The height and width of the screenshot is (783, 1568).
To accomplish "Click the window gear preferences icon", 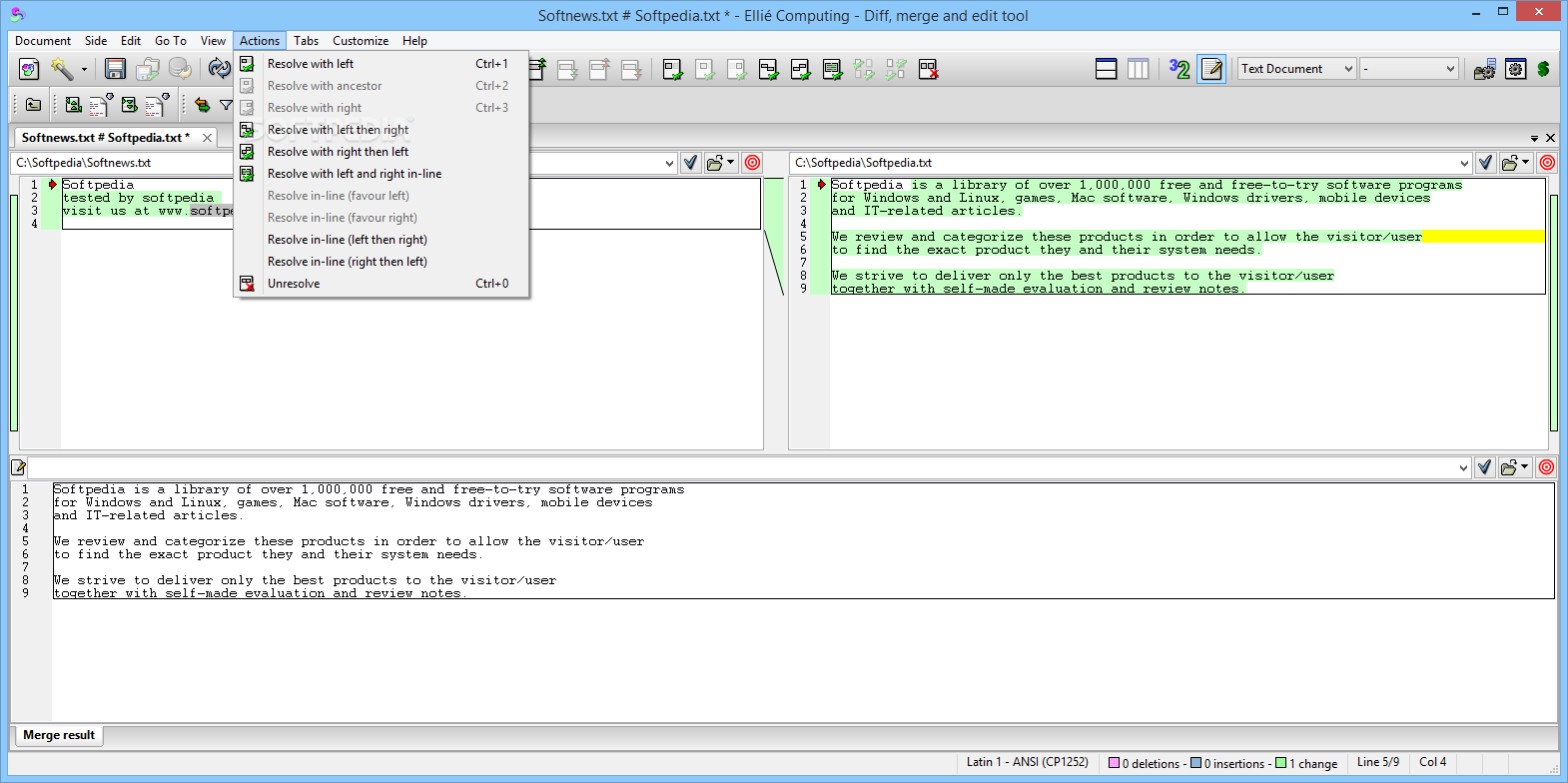I will pos(1515,69).
